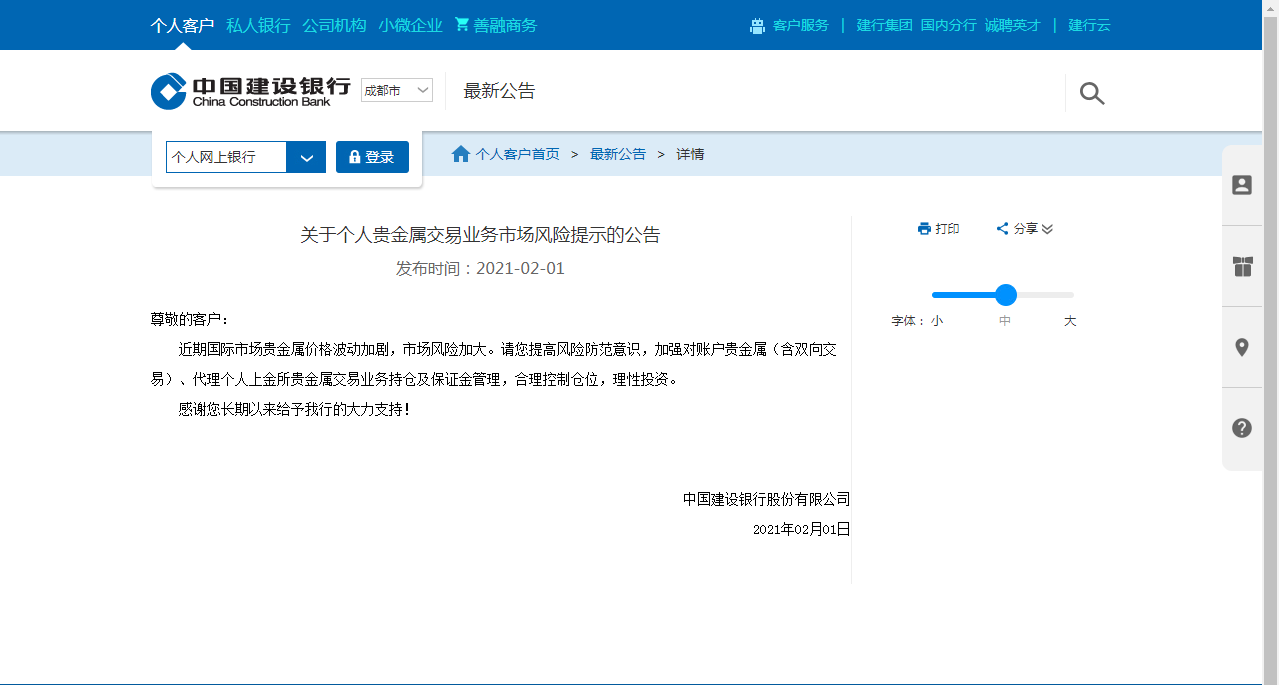Viewport: 1279px width, 685px height.
Task: Open the search magnifier icon
Action: (1091, 92)
